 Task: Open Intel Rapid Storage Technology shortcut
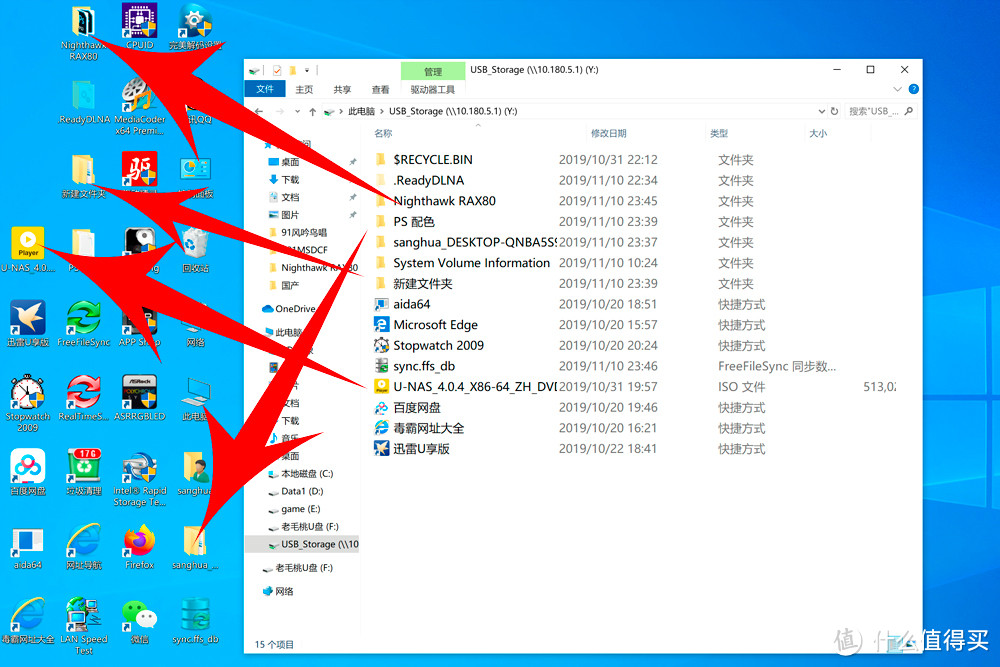click(140, 478)
